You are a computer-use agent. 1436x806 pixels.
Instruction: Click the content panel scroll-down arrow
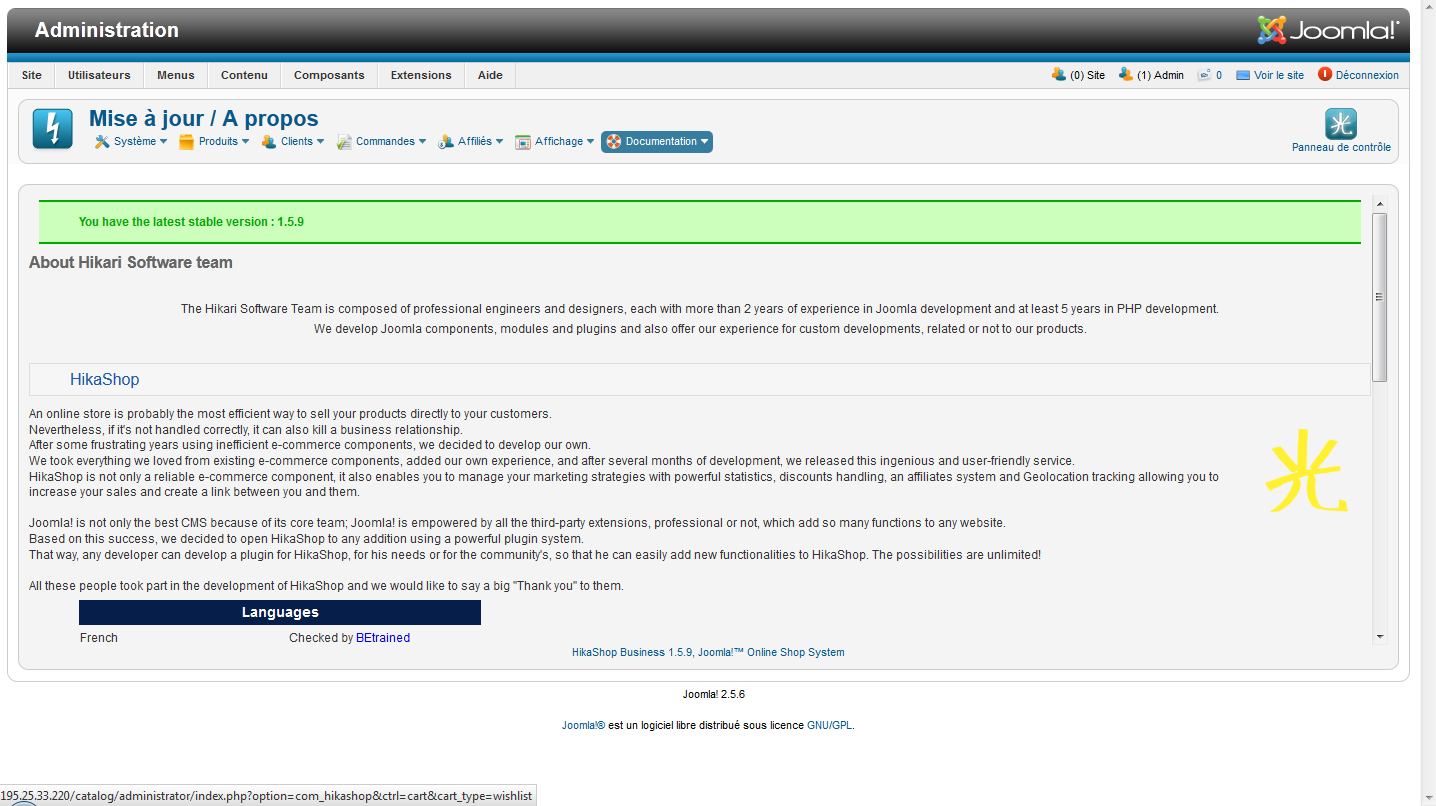click(1380, 636)
